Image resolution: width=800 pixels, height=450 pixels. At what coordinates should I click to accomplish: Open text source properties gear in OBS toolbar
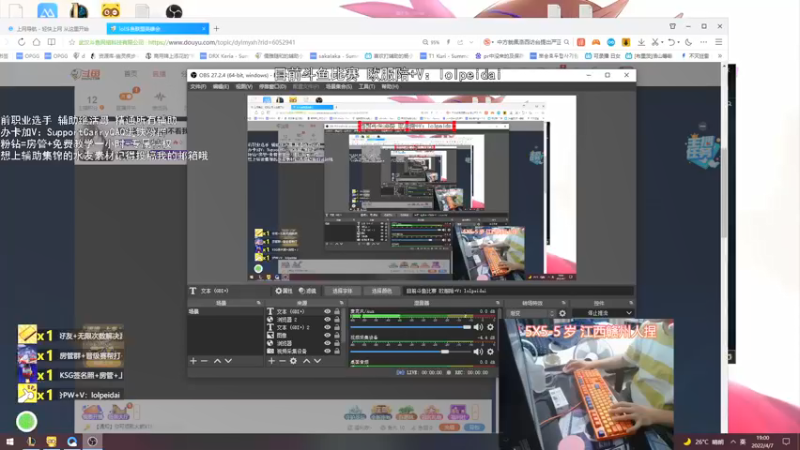[284, 291]
